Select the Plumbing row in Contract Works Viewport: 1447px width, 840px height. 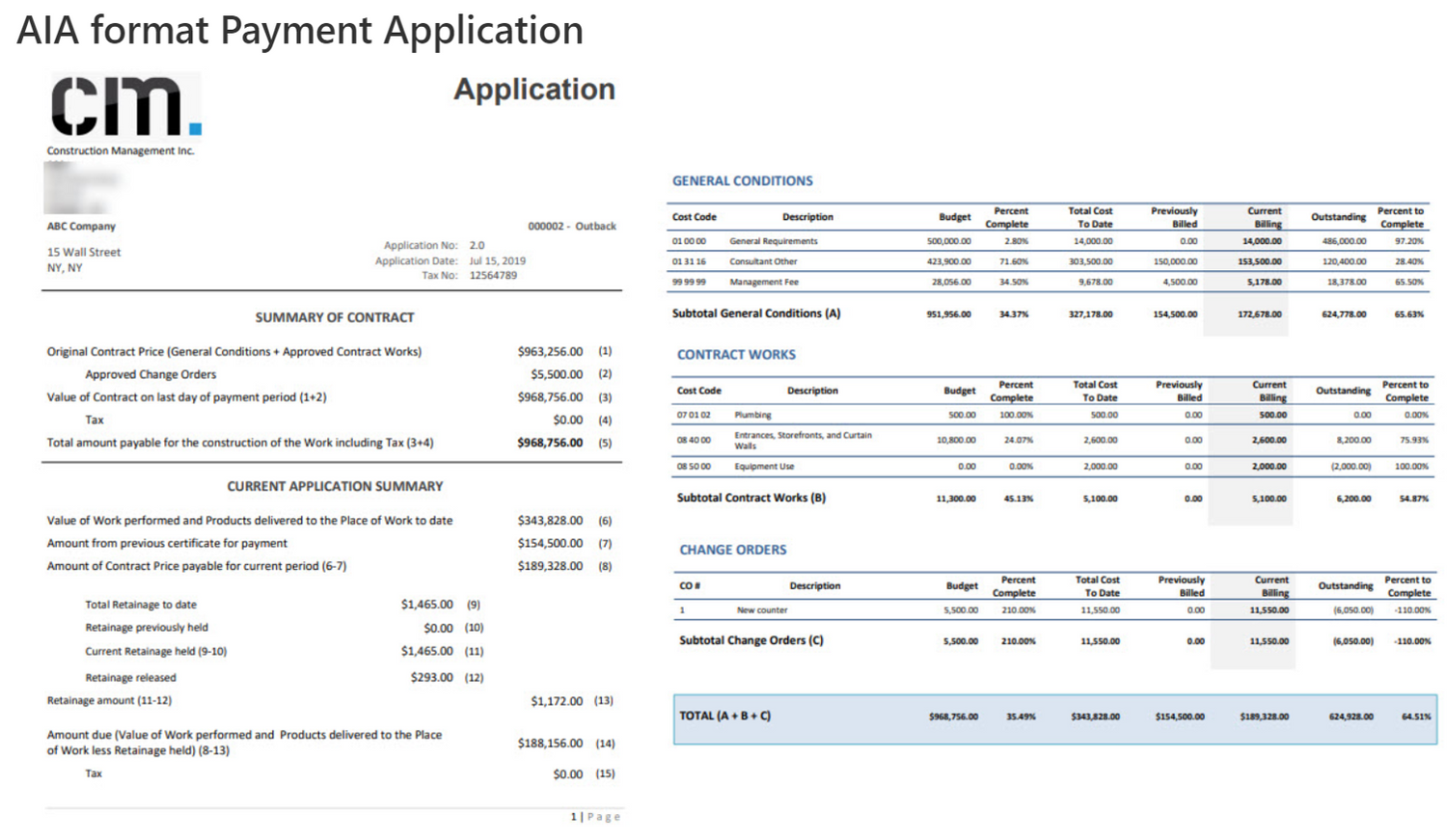[x=752, y=415]
